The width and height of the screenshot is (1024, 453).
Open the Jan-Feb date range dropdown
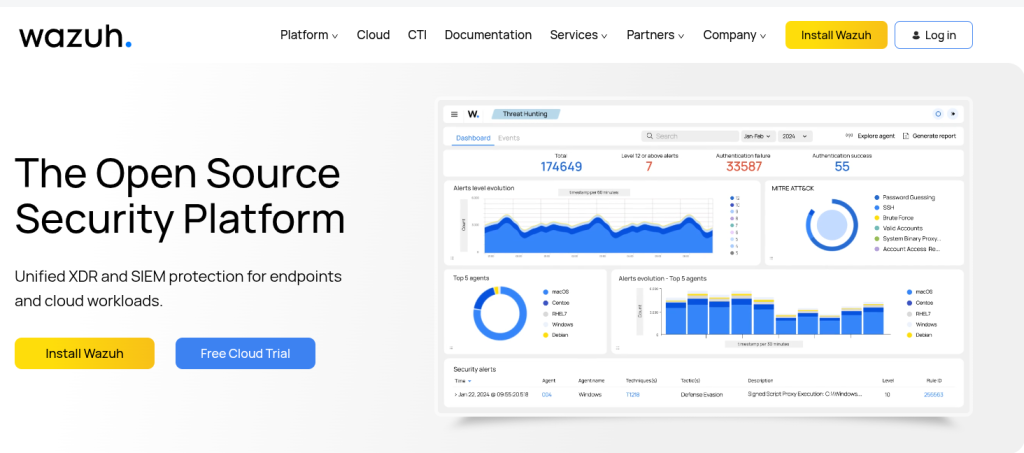point(757,136)
